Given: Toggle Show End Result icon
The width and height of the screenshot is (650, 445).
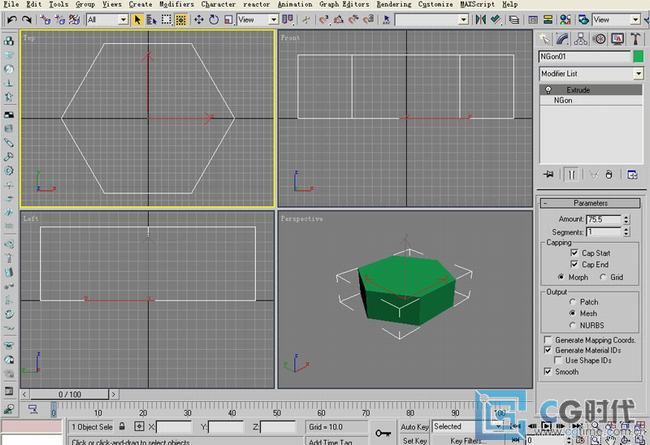Looking at the screenshot, I should click(572, 175).
